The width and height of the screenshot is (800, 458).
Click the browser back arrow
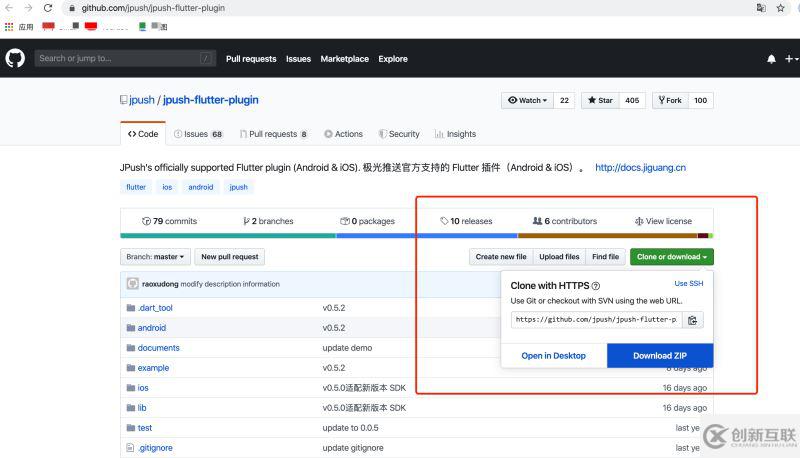click(9, 8)
